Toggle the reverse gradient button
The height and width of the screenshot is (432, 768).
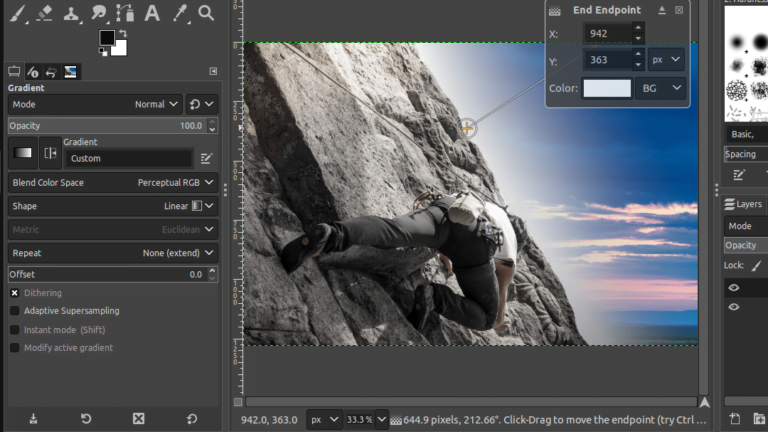(x=50, y=153)
